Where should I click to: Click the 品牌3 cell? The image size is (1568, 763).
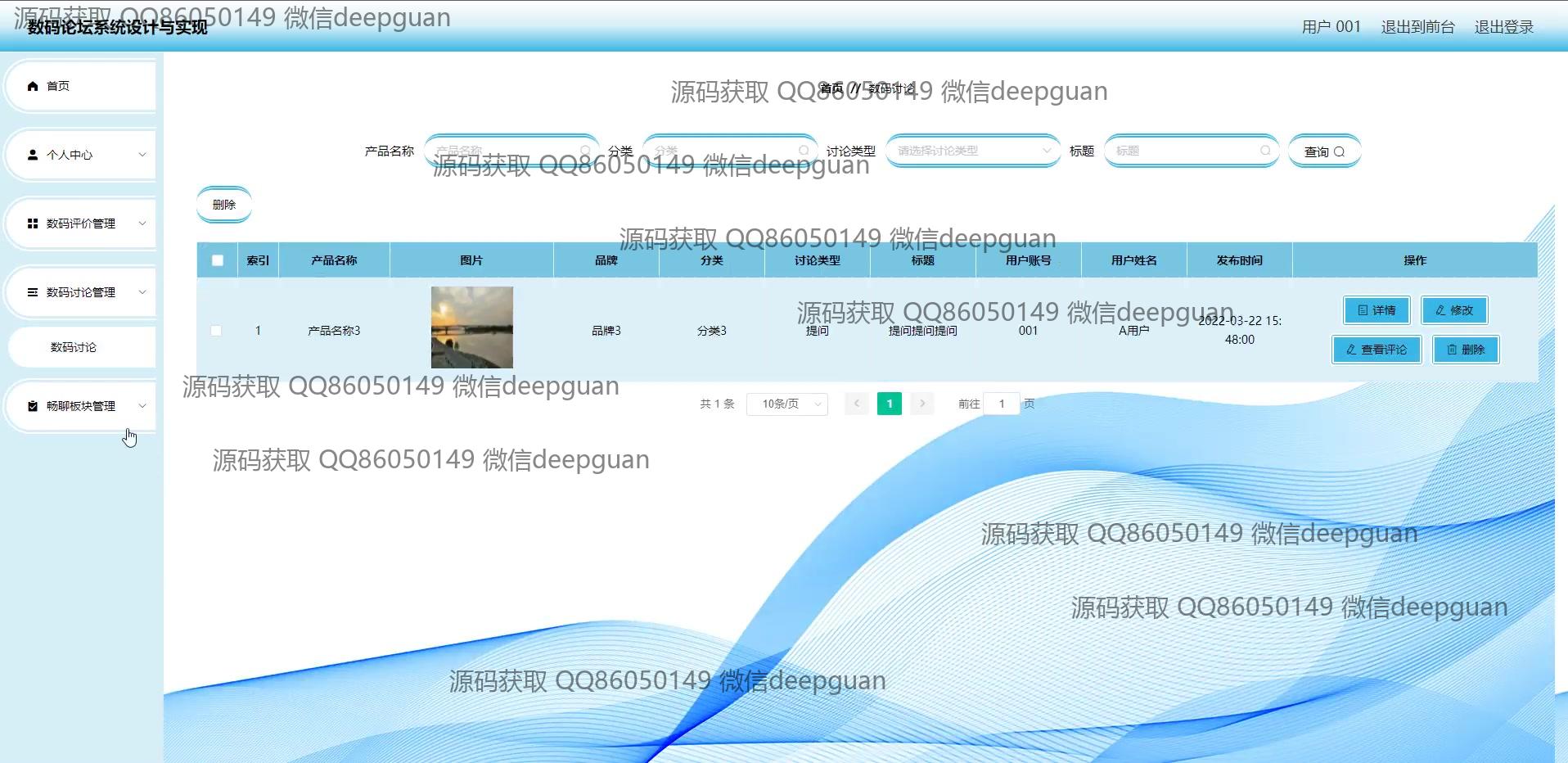click(x=606, y=331)
